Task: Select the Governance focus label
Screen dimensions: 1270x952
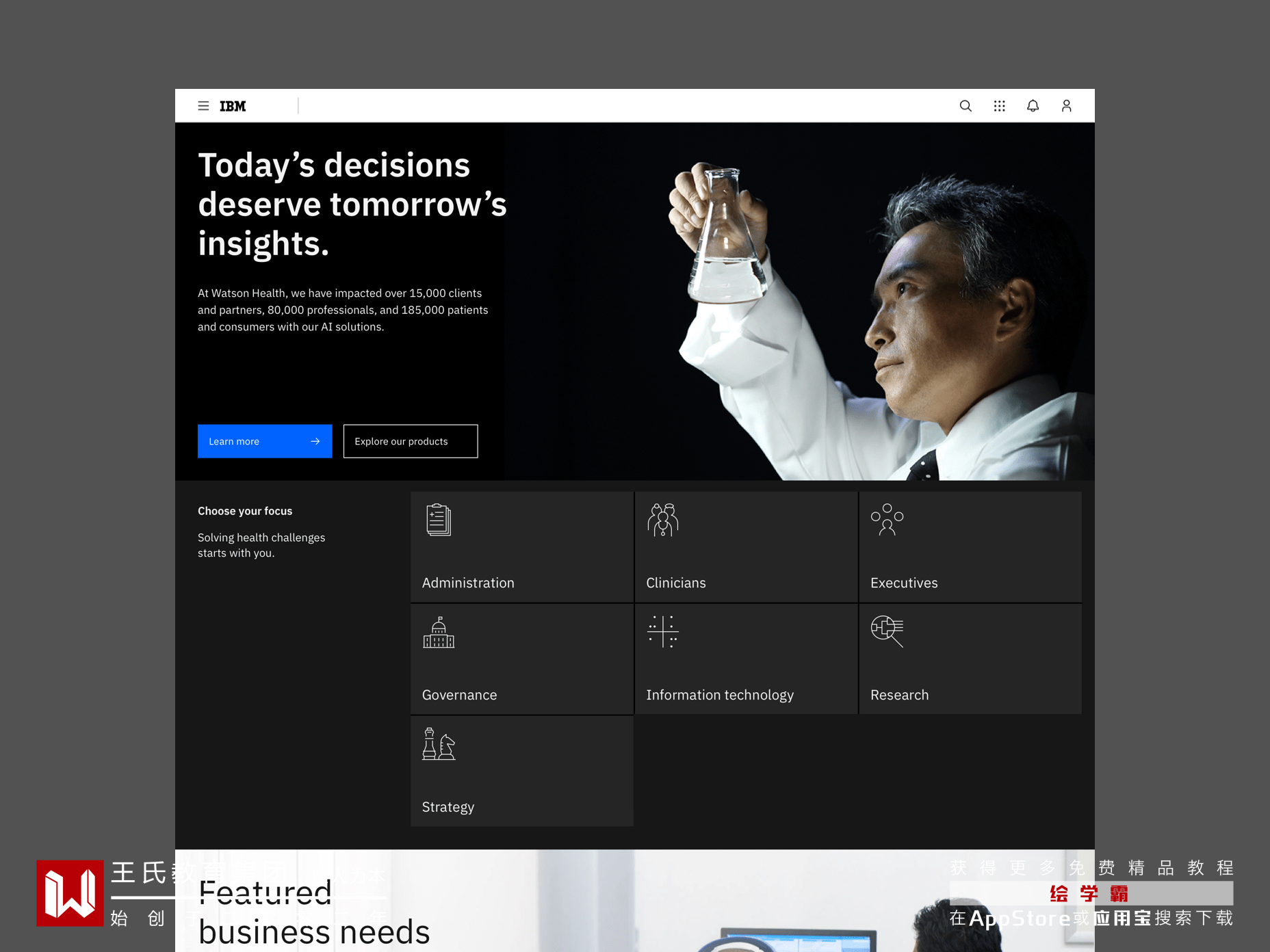Action: 460,695
